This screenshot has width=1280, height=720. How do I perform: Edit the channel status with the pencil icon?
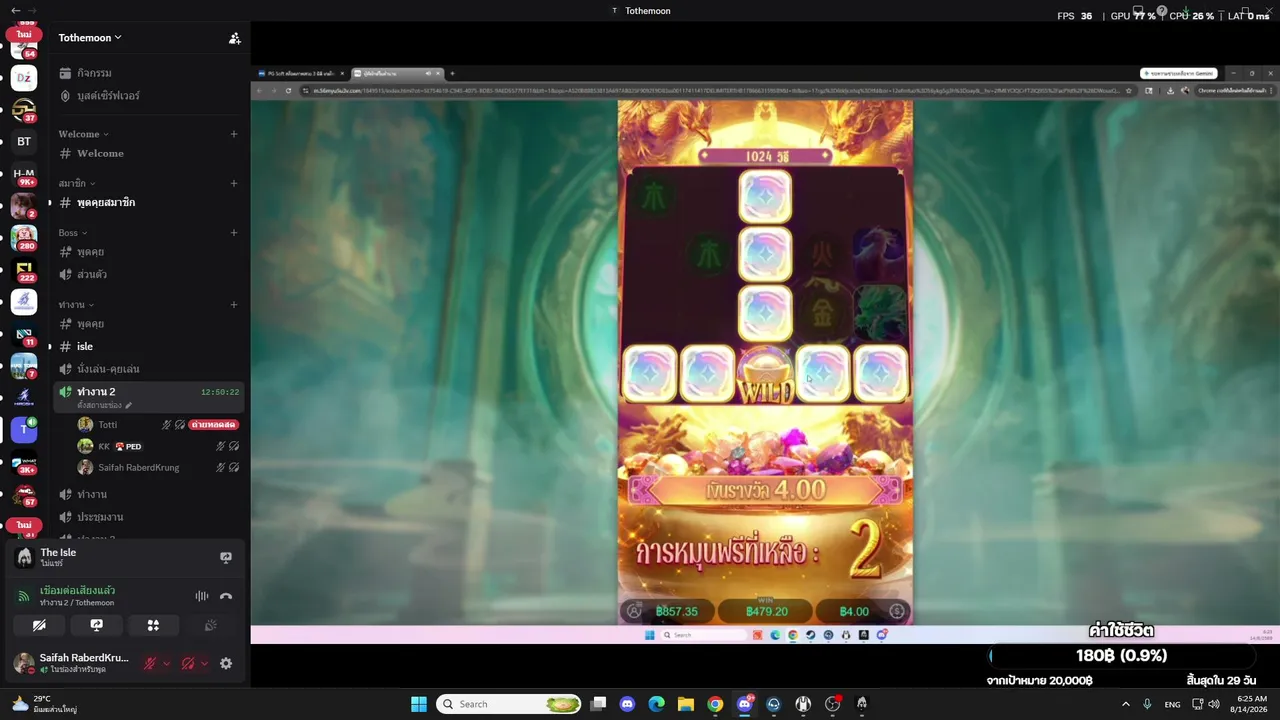129,405
